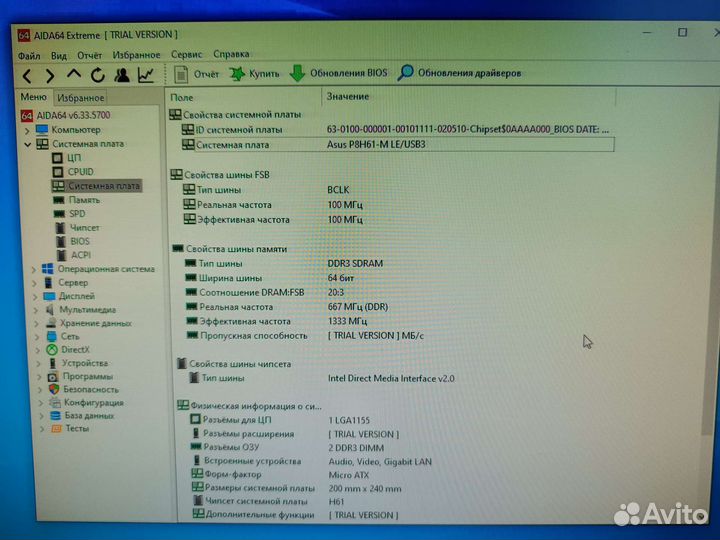Select Чипсет системной платы row
The image size is (720, 540).
[x=399, y=501]
